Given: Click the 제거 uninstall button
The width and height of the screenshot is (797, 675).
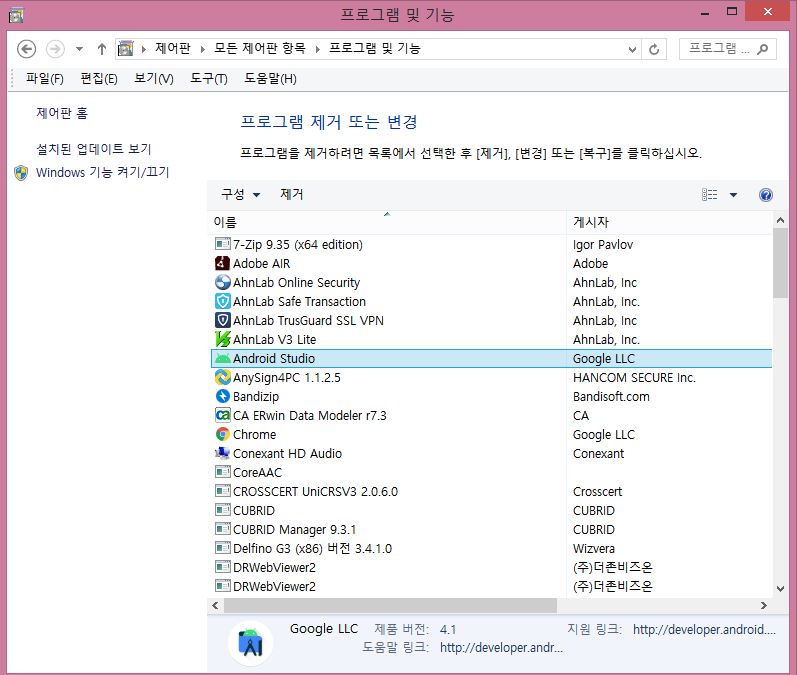Looking at the screenshot, I should coord(292,195).
